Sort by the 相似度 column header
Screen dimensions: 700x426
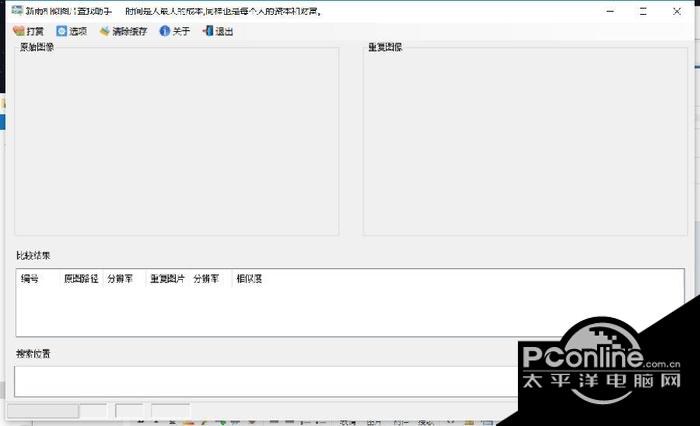pyautogui.click(x=253, y=279)
